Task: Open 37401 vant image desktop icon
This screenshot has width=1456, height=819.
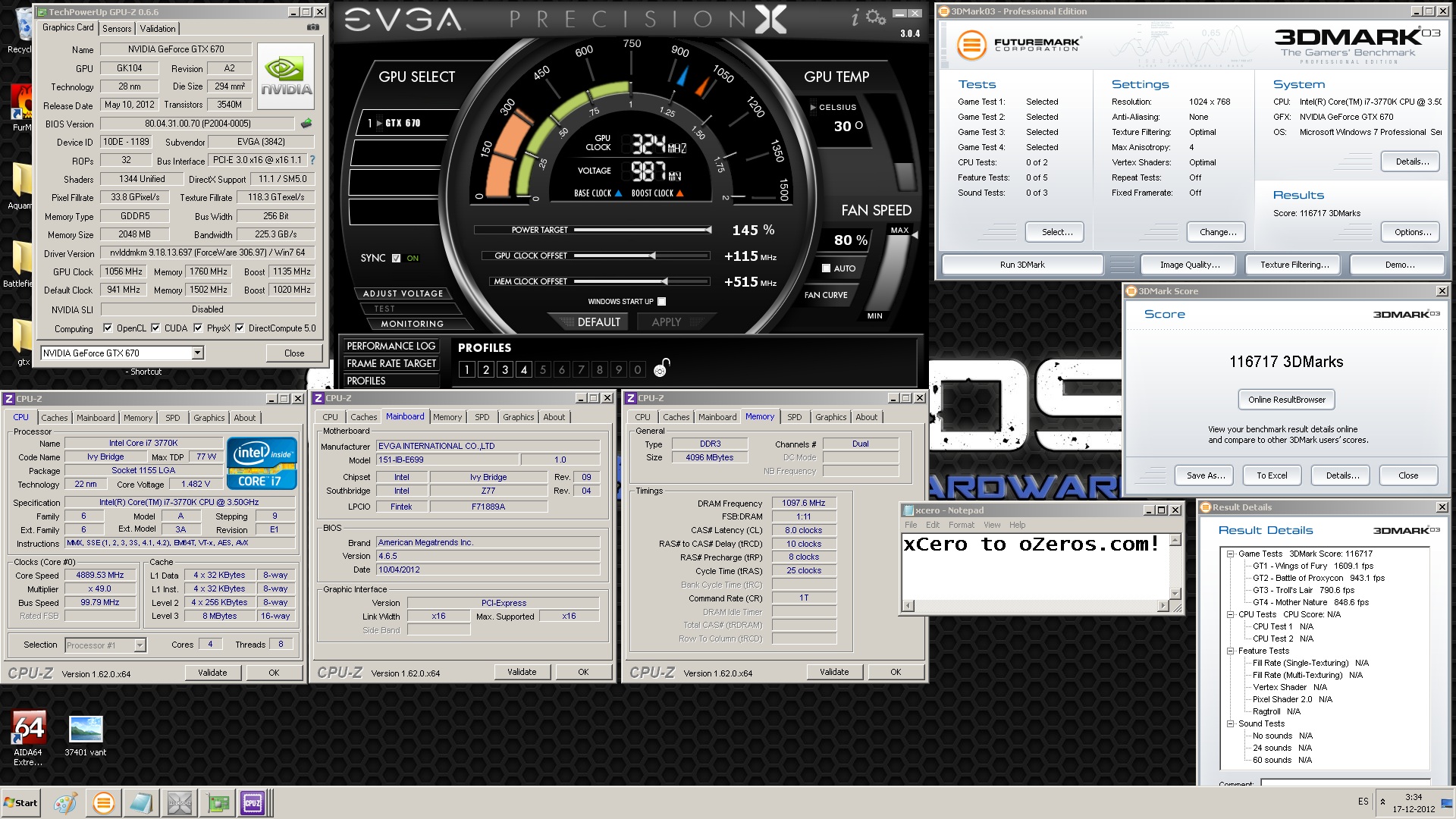Action: coord(86,736)
